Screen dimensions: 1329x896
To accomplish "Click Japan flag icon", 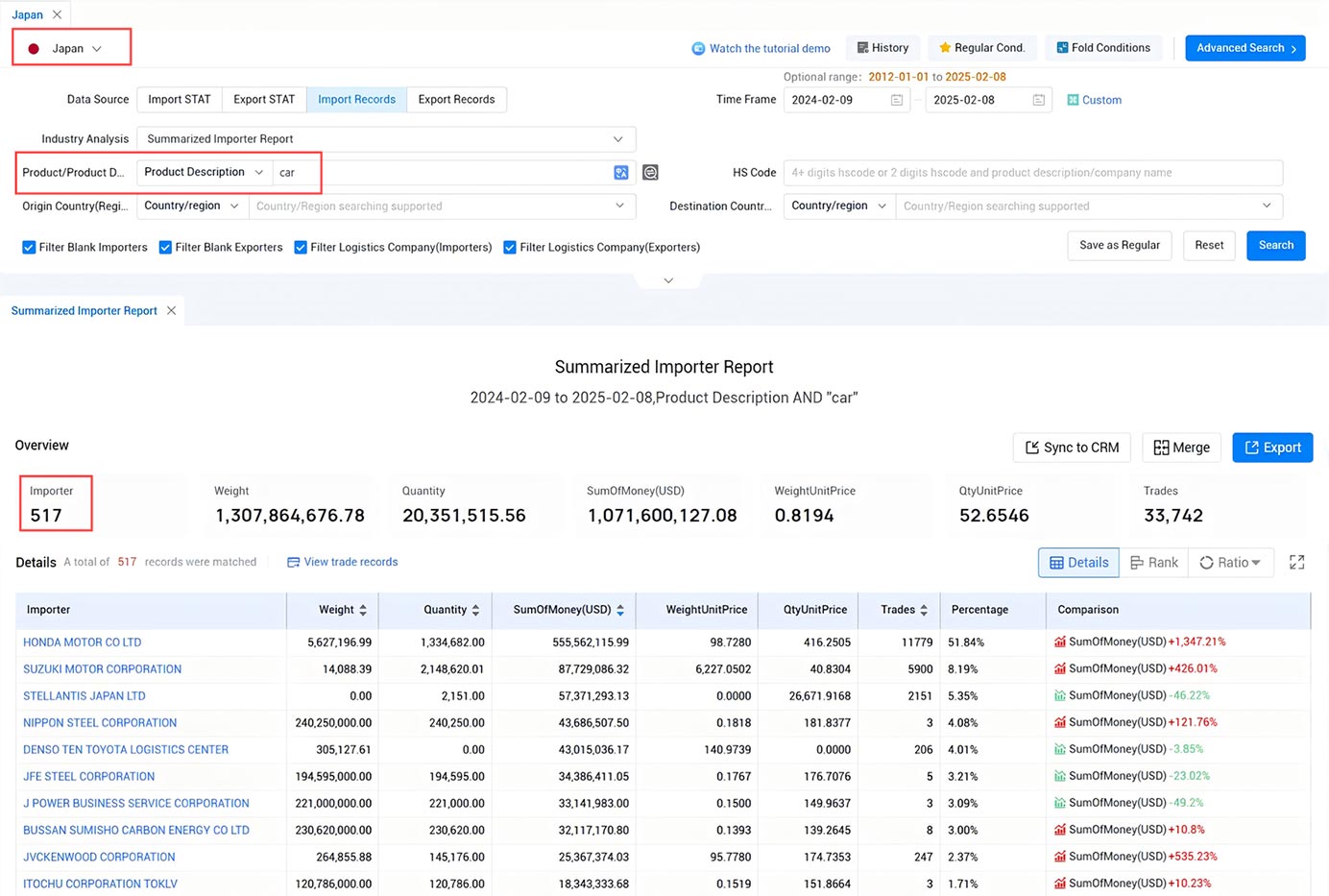I will [x=34, y=49].
